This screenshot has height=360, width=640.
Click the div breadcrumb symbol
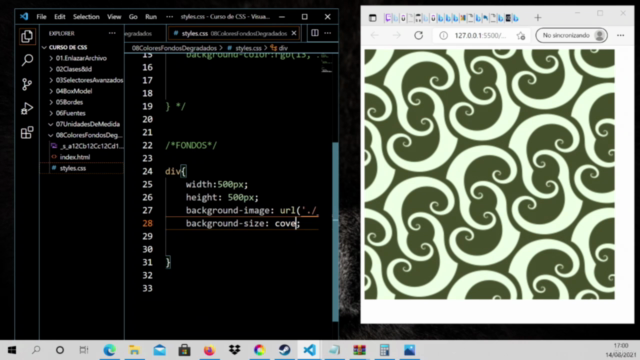click(x=280, y=48)
